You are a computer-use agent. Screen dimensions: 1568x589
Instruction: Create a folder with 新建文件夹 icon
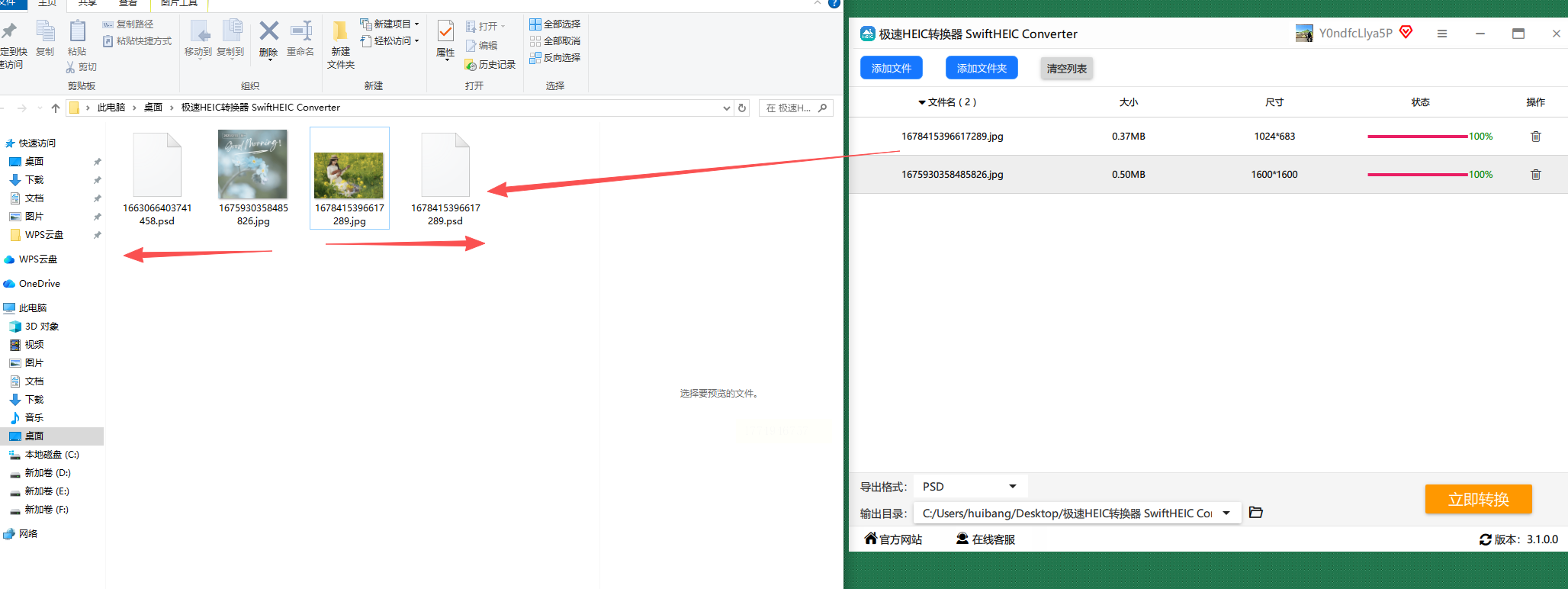(x=340, y=32)
